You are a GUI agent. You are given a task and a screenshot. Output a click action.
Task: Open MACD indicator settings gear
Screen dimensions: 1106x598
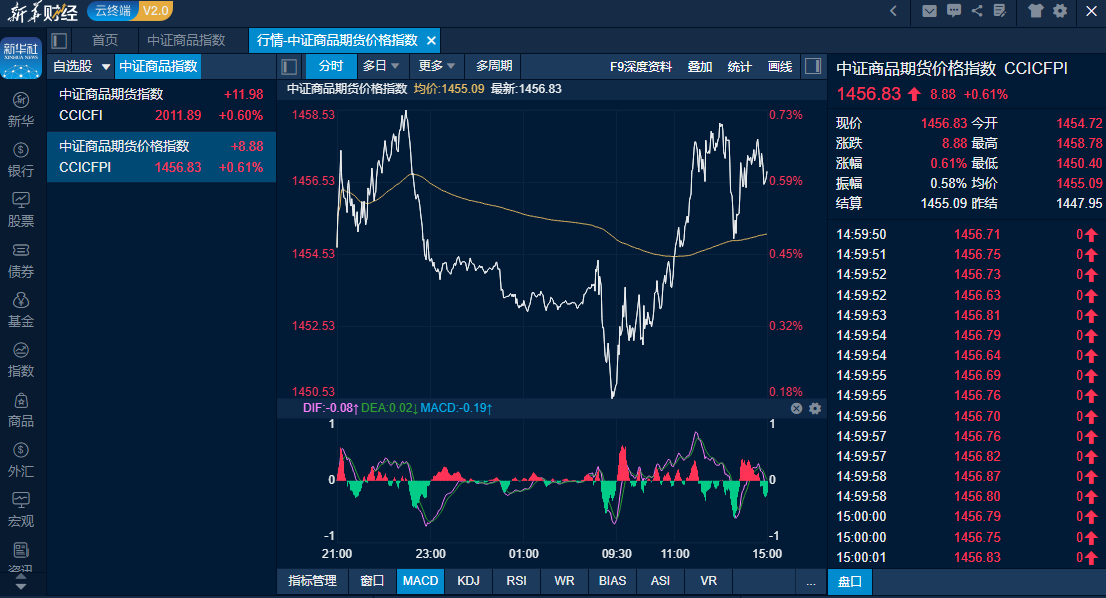pyautogui.click(x=815, y=408)
